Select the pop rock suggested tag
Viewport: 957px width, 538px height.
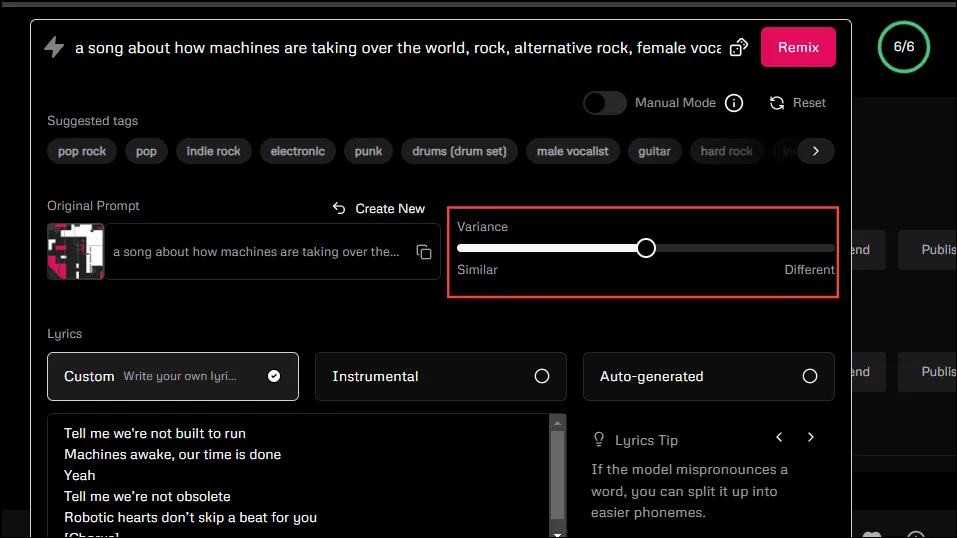tap(82, 151)
